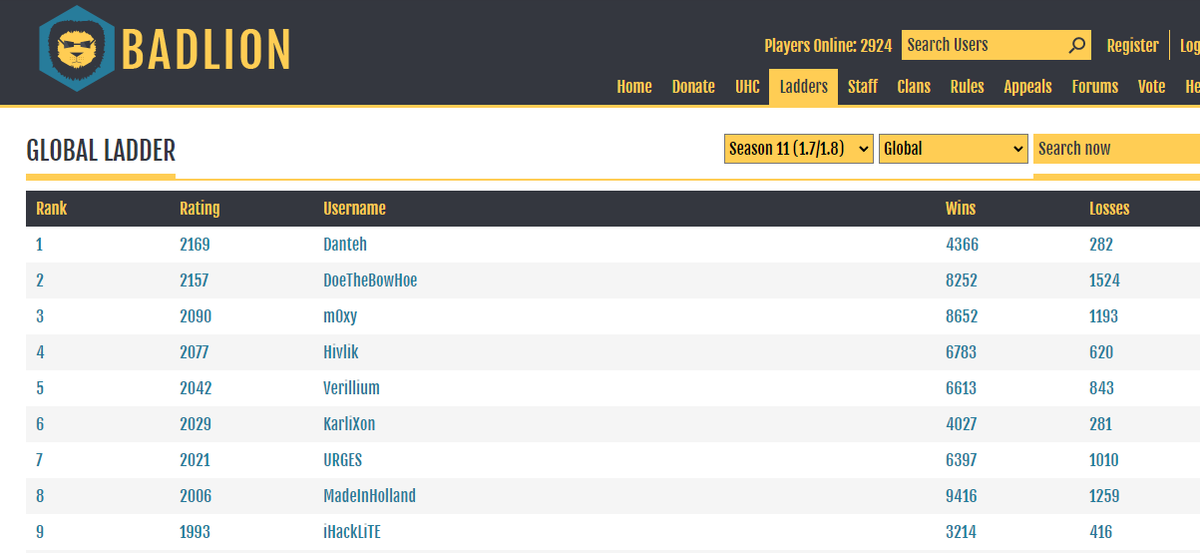Open player iHackLiTE's profile
The height and width of the screenshot is (553, 1200).
[x=353, y=532]
